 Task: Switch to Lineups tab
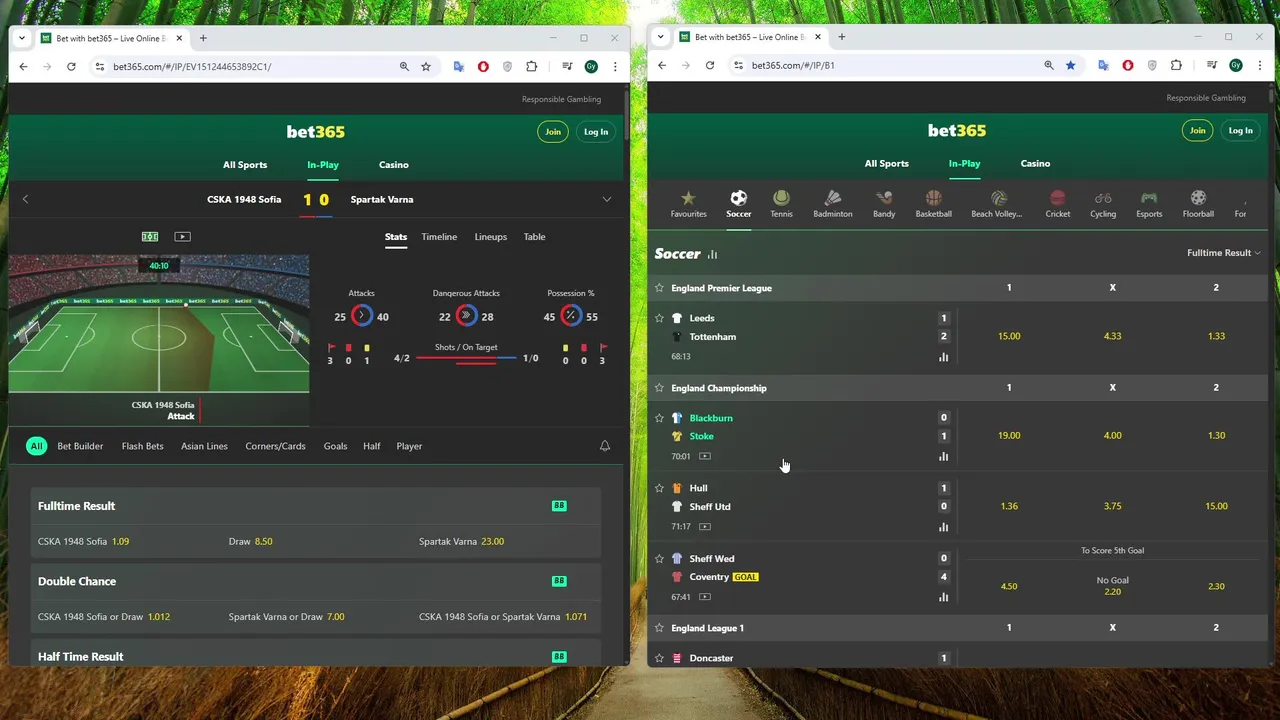[490, 237]
